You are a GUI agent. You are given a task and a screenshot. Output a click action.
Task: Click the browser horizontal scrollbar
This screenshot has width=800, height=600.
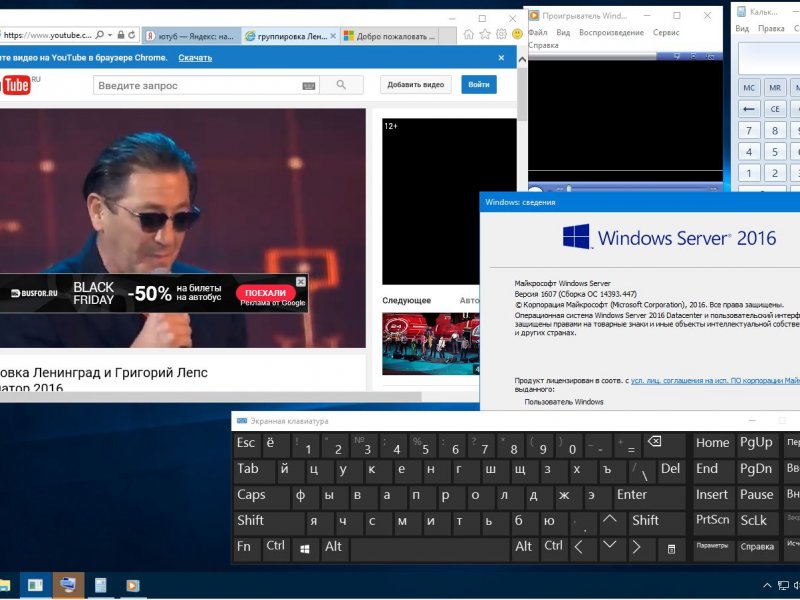coord(210,396)
